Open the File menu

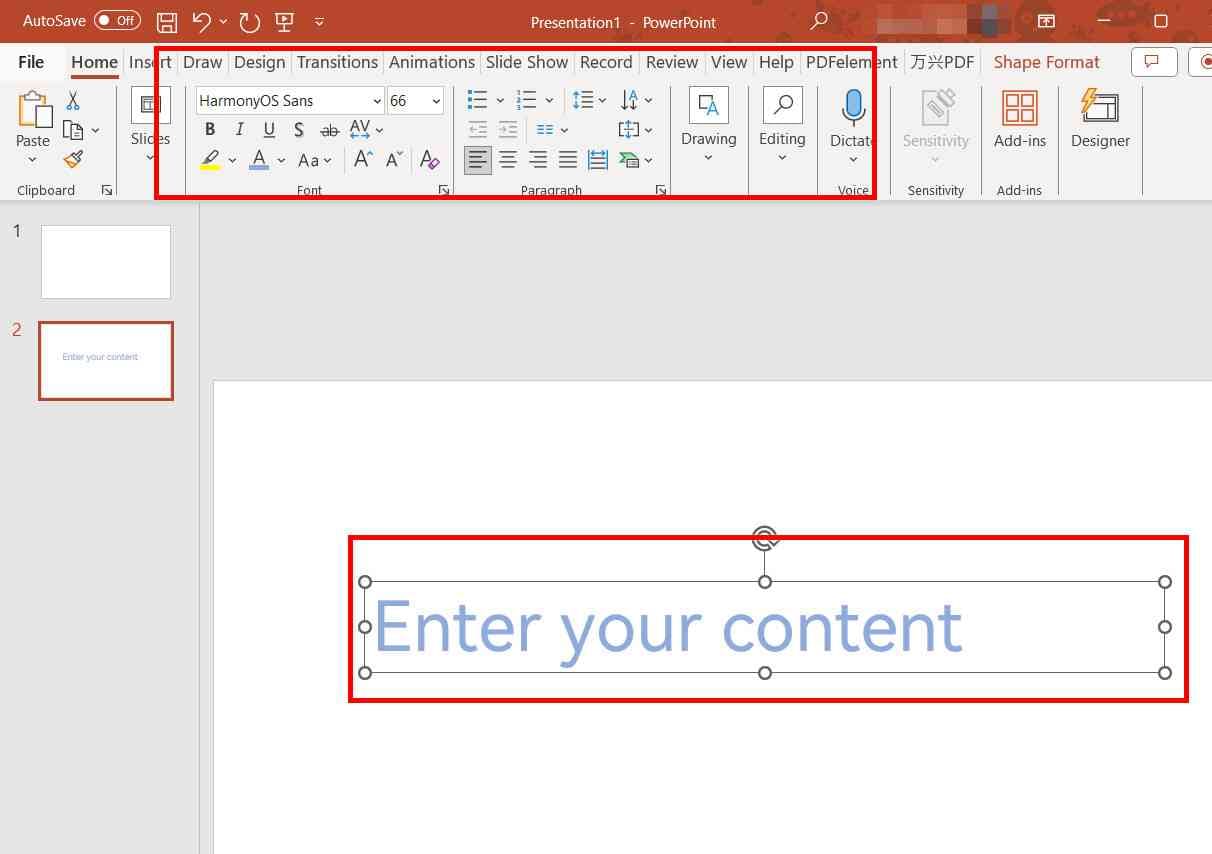(31, 62)
